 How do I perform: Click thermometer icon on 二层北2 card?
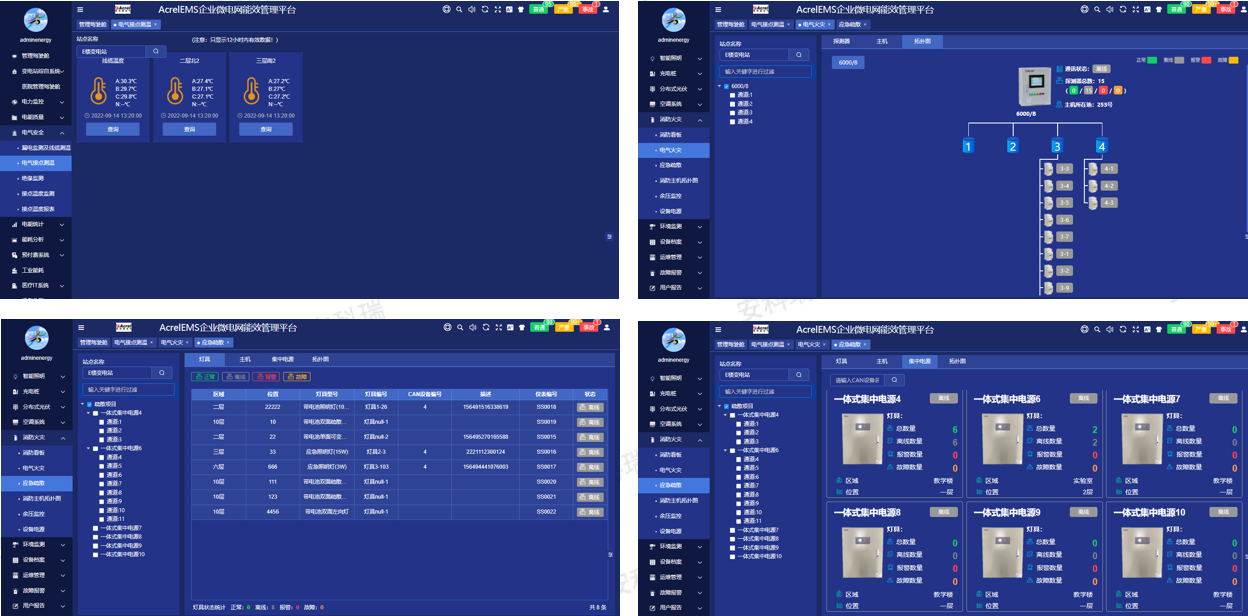tap(174, 90)
